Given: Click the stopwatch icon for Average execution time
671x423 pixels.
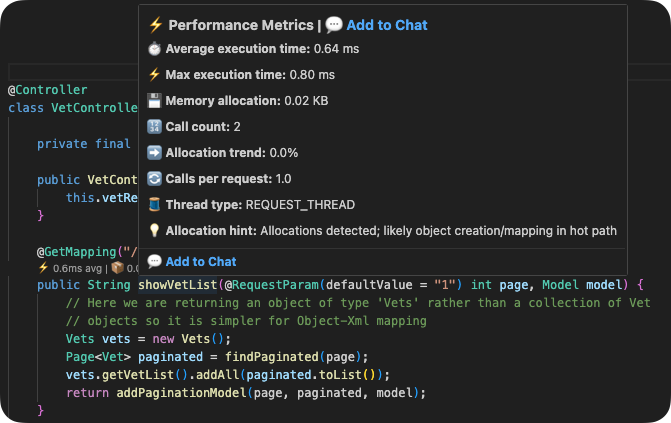Looking at the screenshot, I should [154, 49].
